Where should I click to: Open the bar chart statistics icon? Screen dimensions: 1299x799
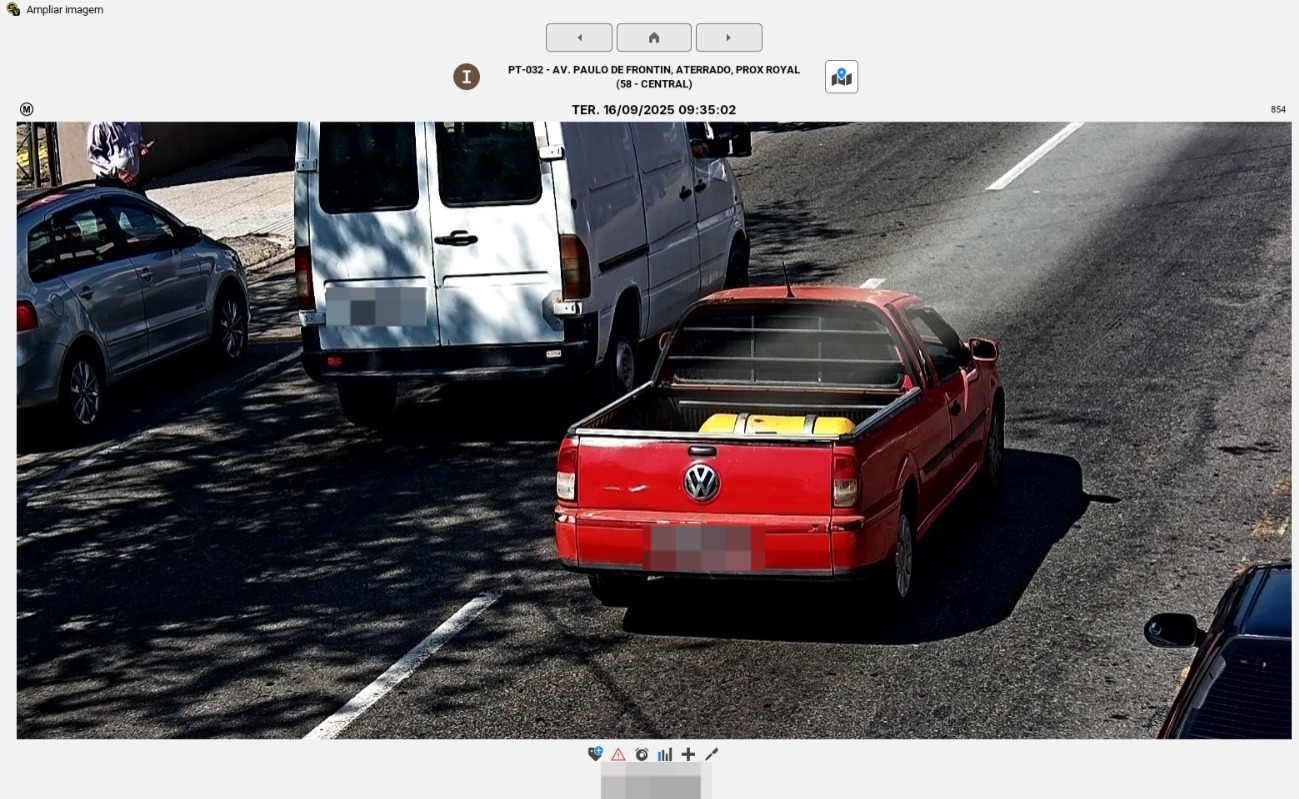[665, 754]
